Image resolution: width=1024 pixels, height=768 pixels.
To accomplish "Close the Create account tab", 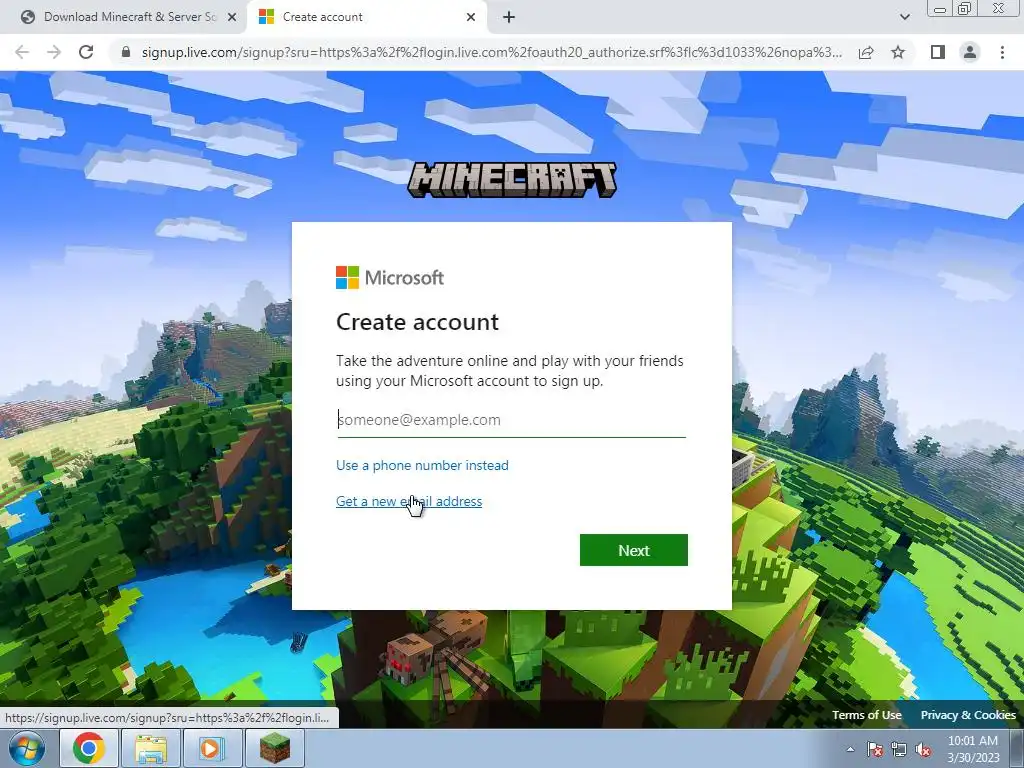I will coord(471,17).
